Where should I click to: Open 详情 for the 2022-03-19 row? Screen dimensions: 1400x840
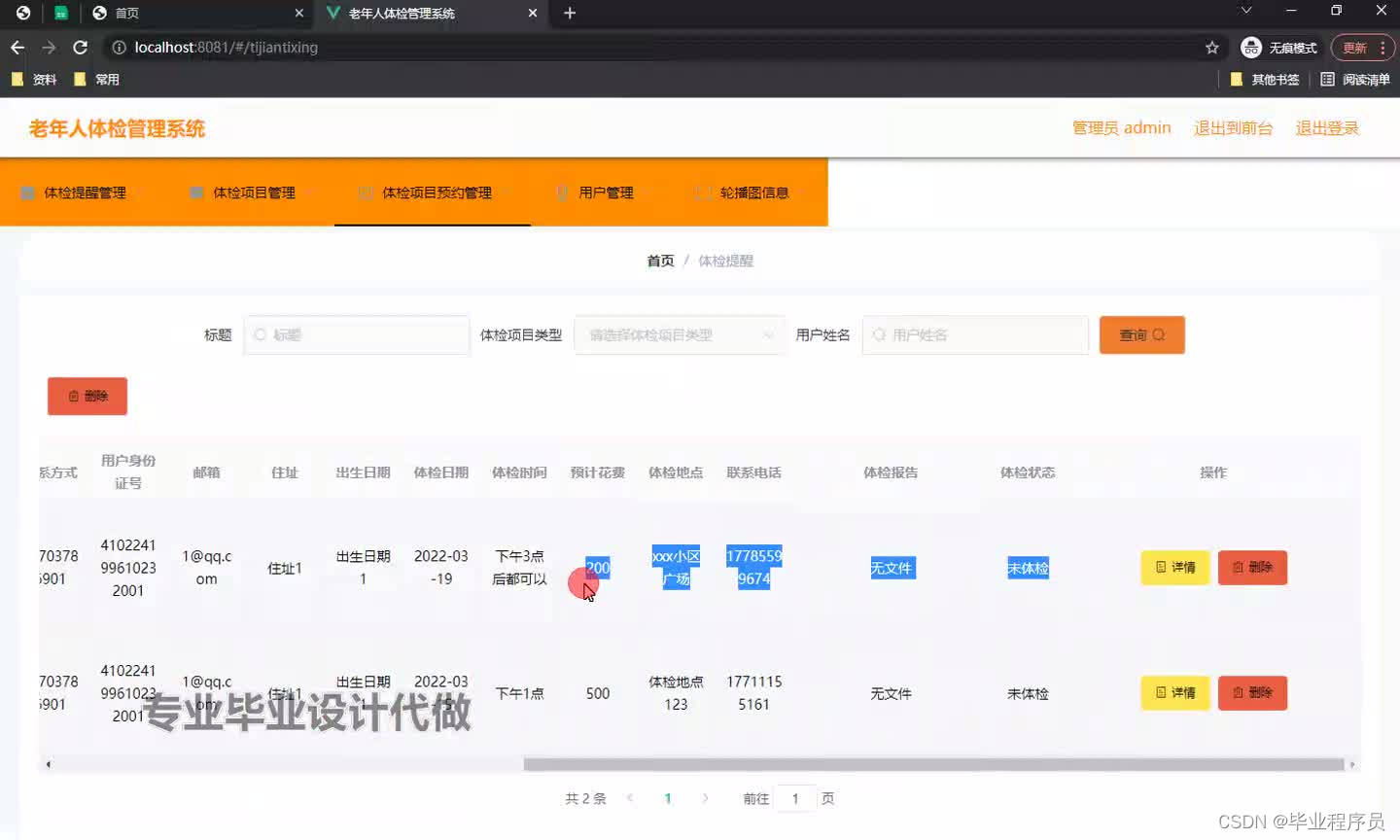point(1174,567)
